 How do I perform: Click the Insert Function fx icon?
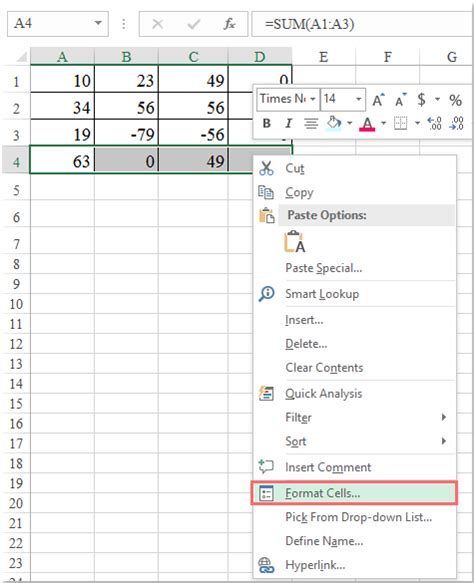229,24
